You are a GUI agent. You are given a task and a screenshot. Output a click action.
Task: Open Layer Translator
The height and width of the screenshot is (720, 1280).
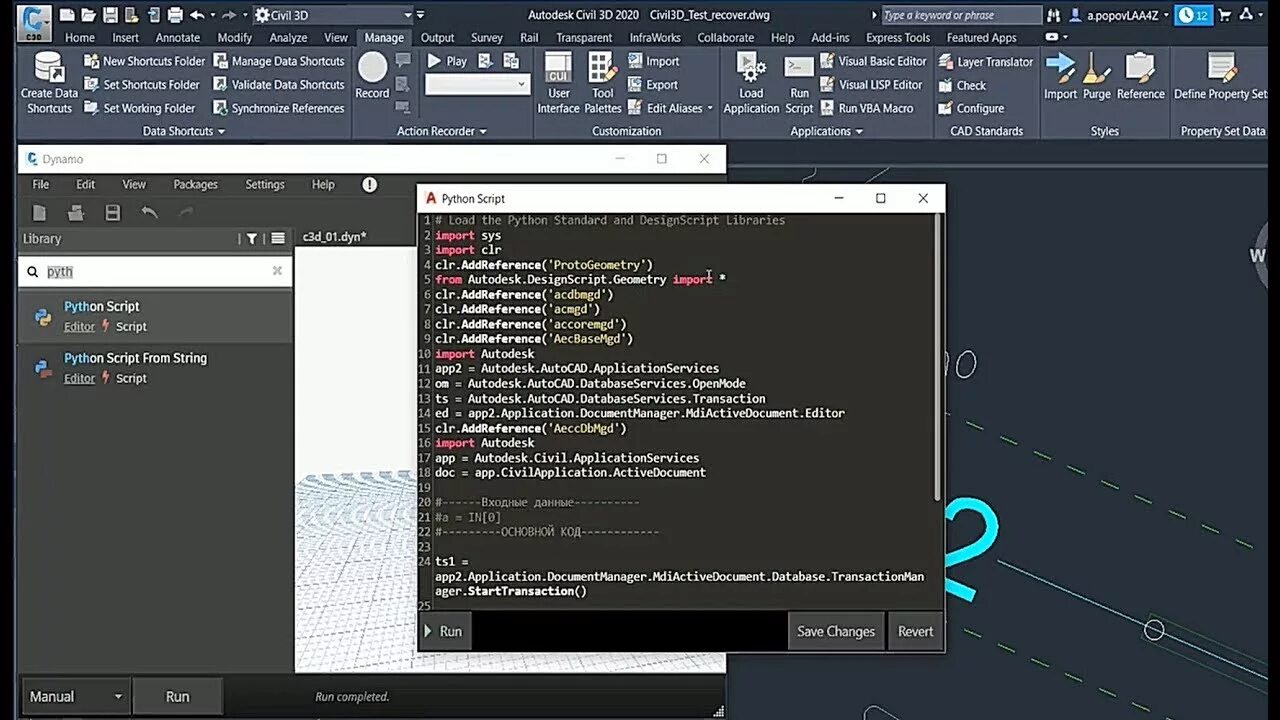click(986, 62)
